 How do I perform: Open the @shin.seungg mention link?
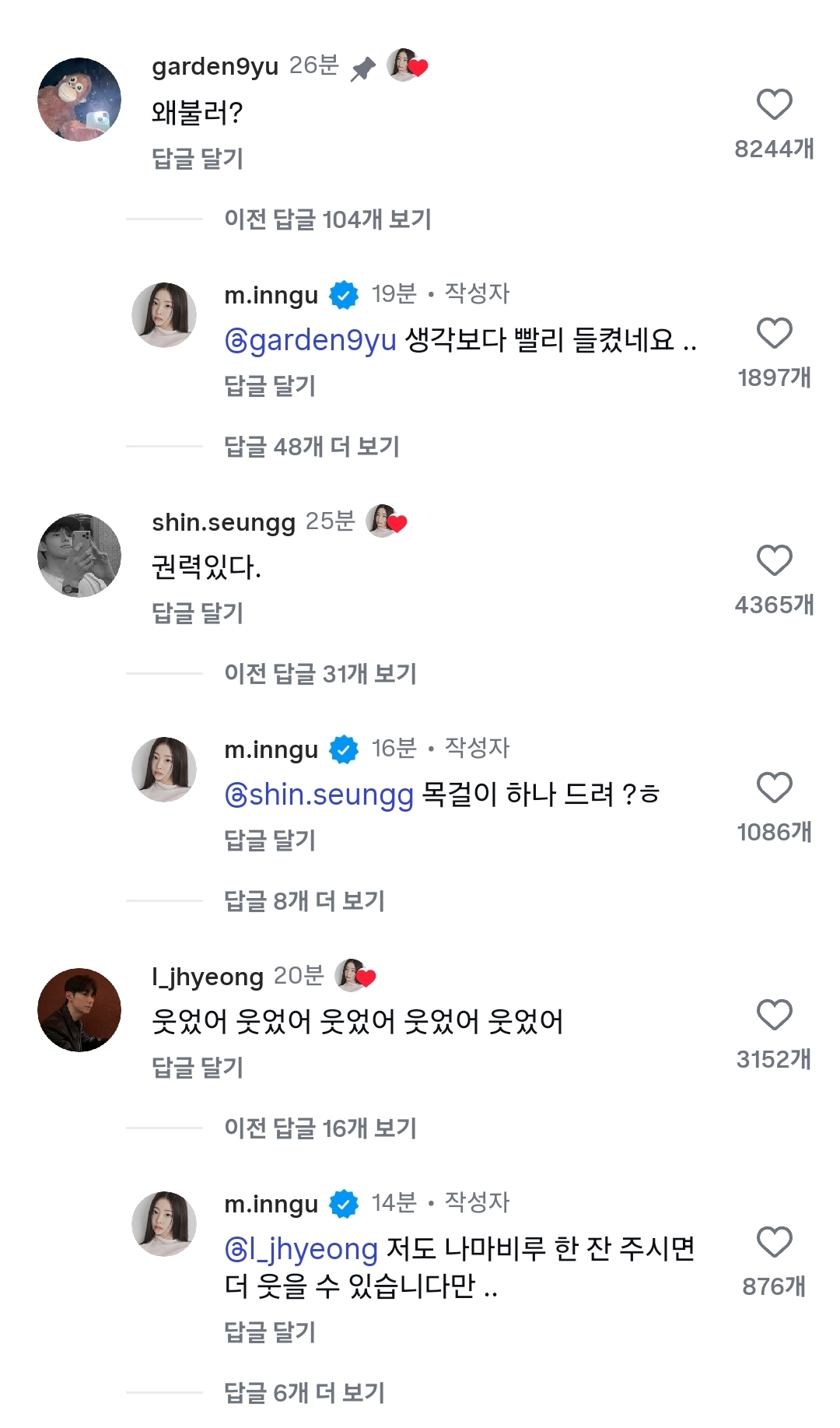click(319, 795)
